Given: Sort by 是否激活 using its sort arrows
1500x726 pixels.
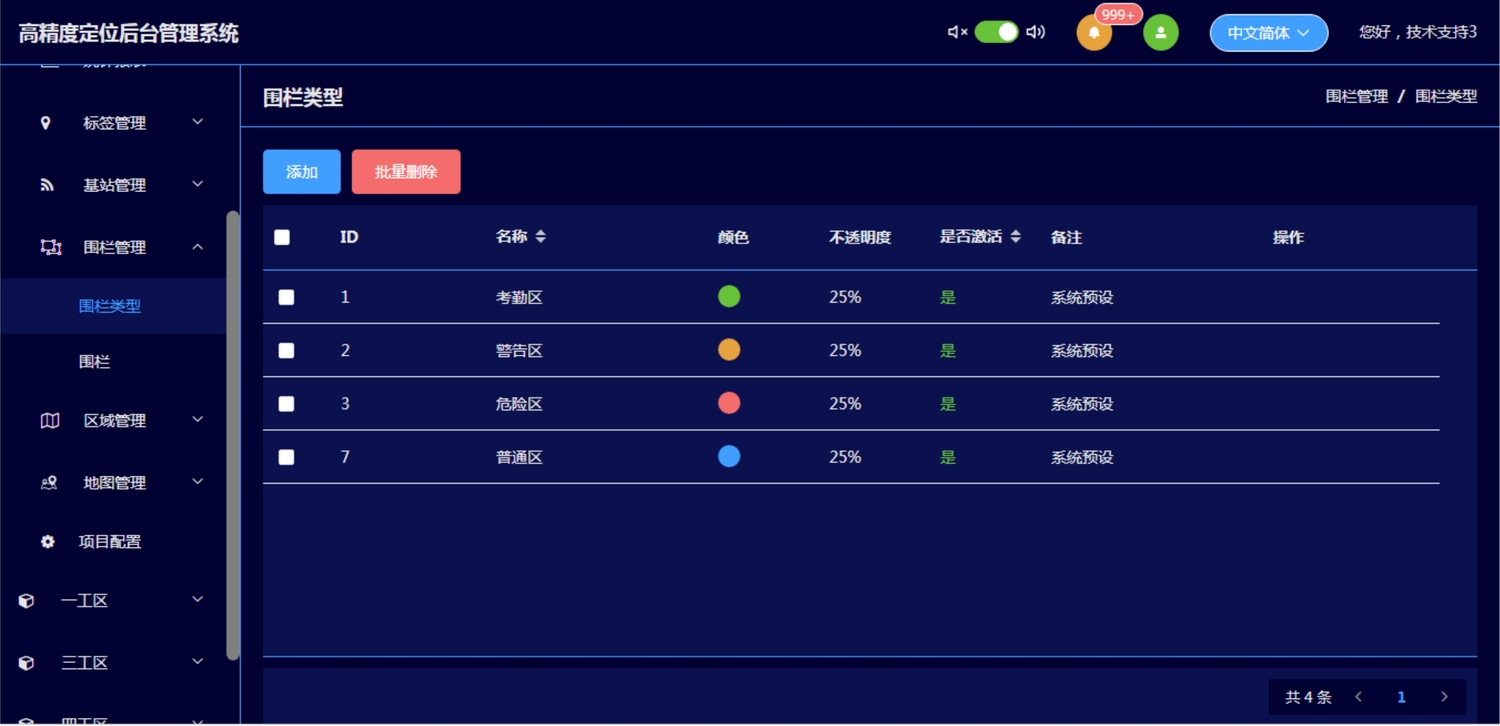Looking at the screenshot, I should [x=1016, y=237].
